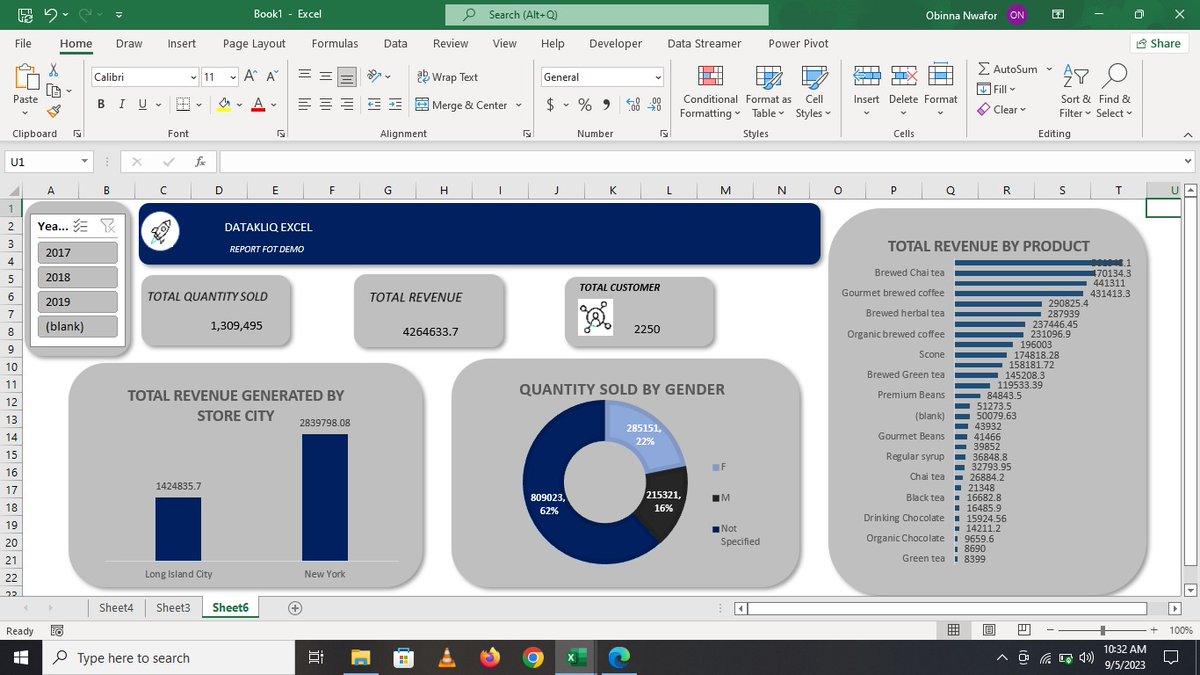Image resolution: width=1200 pixels, height=675 pixels.
Task: Toggle Wrap Text
Action: click(447, 77)
